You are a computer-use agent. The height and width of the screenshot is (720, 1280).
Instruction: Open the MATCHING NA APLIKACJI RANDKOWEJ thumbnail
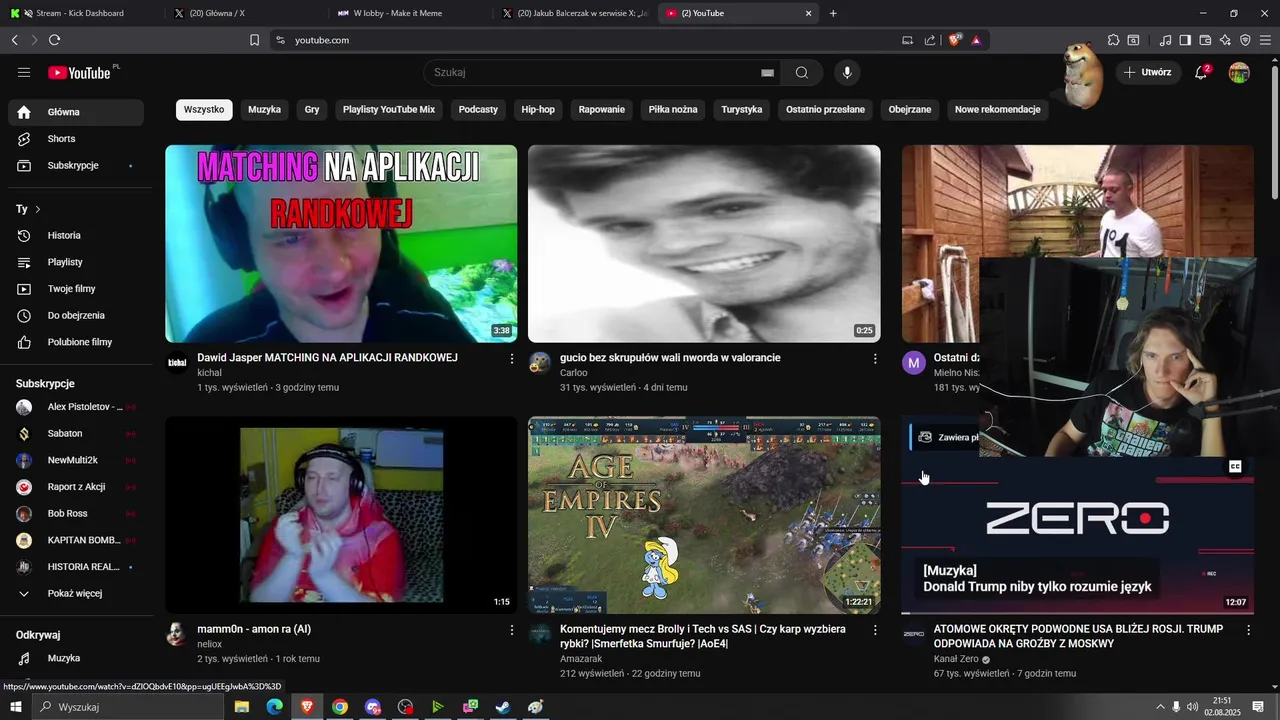pyautogui.click(x=341, y=244)
